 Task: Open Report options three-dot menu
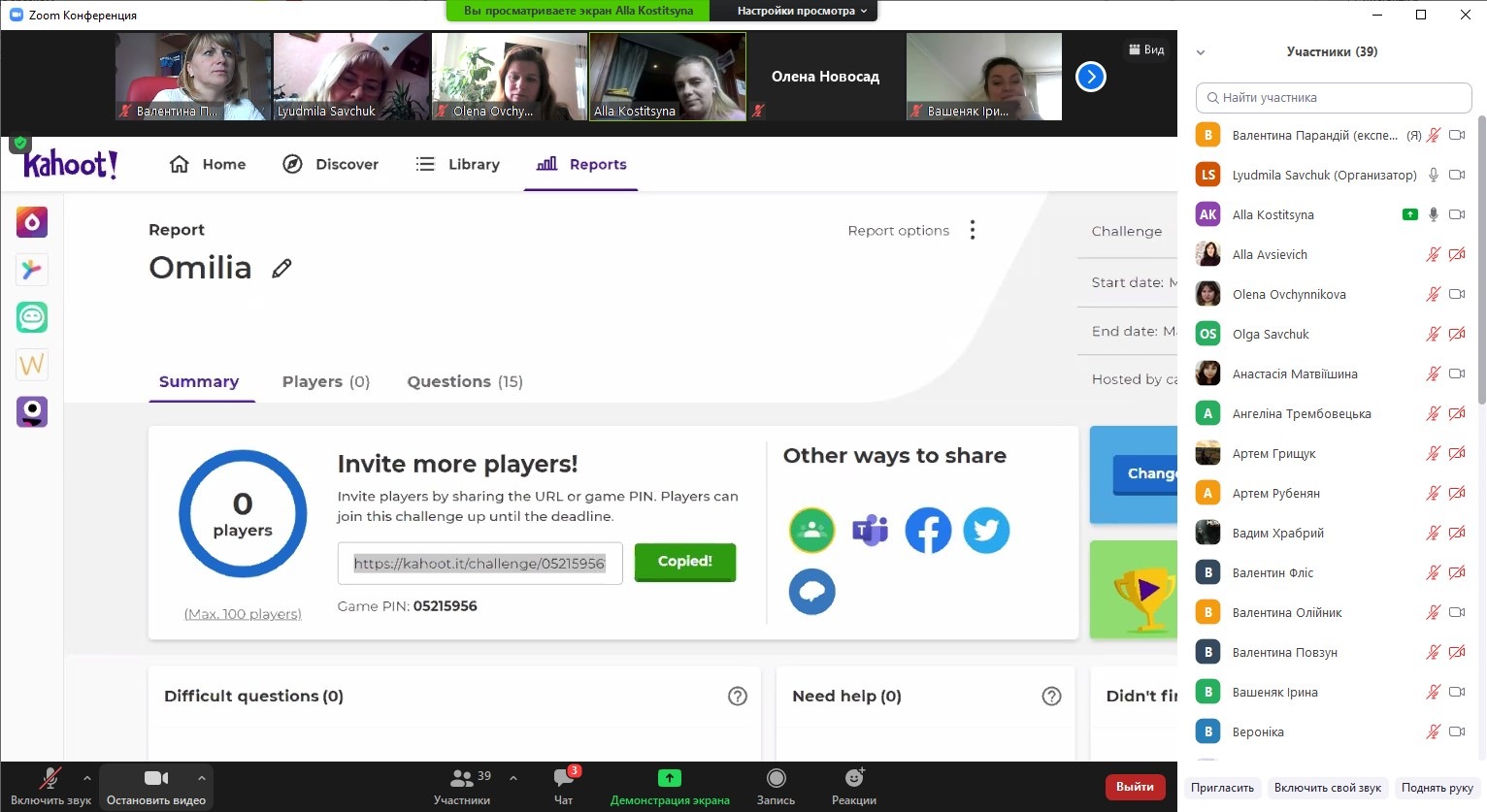pyautogui.click(x=972, y=230)
